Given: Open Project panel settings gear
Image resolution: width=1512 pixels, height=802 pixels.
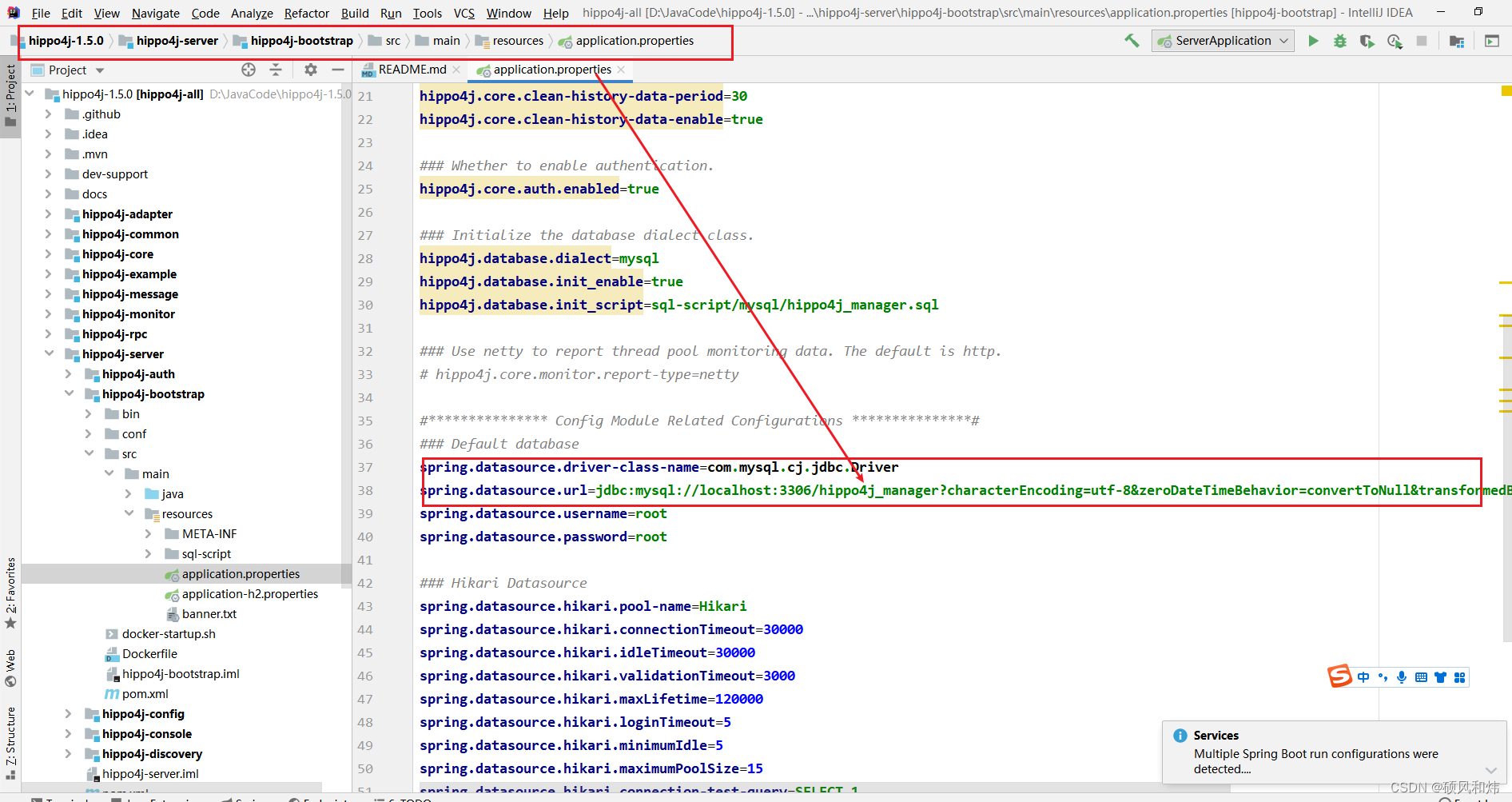Looking at the screenshot, I should click(x=311, y=70).
